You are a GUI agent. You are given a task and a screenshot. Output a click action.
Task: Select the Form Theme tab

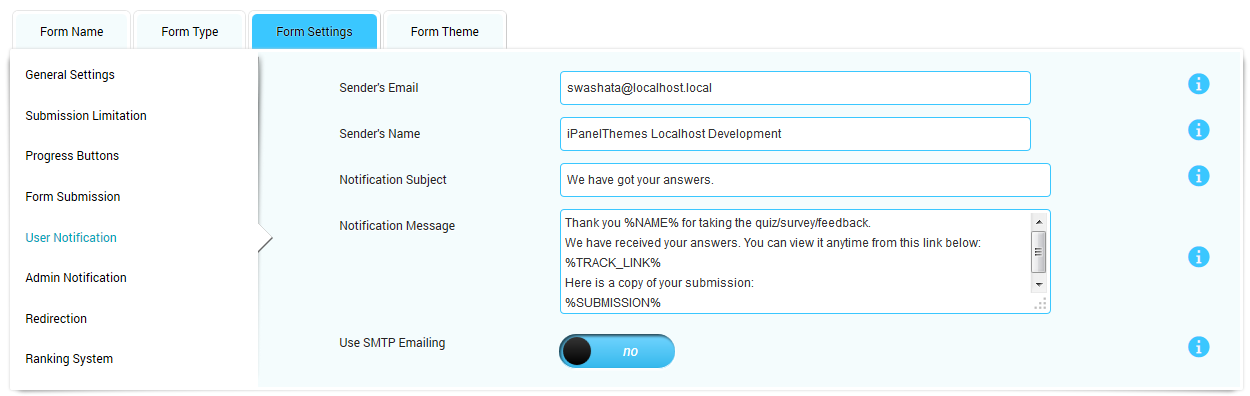(x=444, y=32)
